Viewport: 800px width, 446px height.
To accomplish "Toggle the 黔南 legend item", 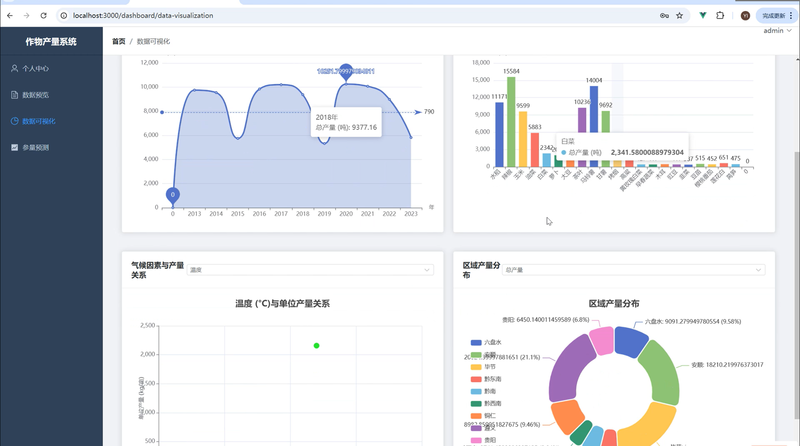I will (483, 391).
